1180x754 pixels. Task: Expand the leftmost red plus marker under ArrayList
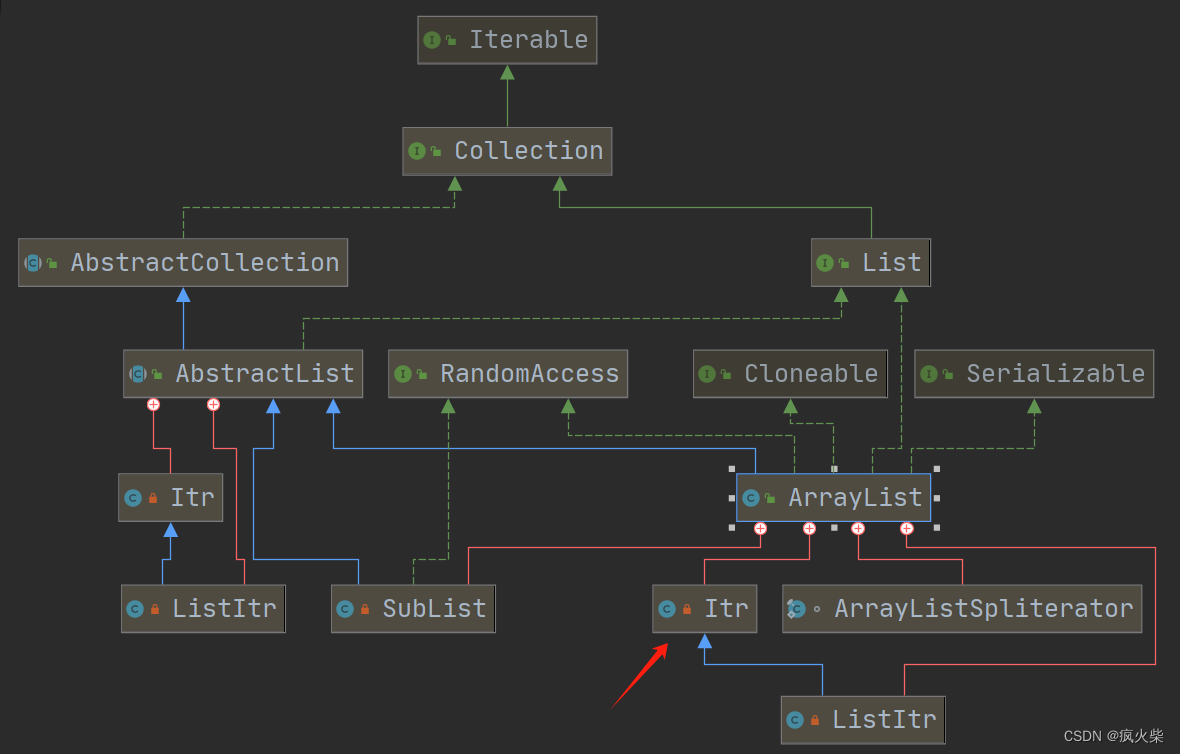click(761, 528)
